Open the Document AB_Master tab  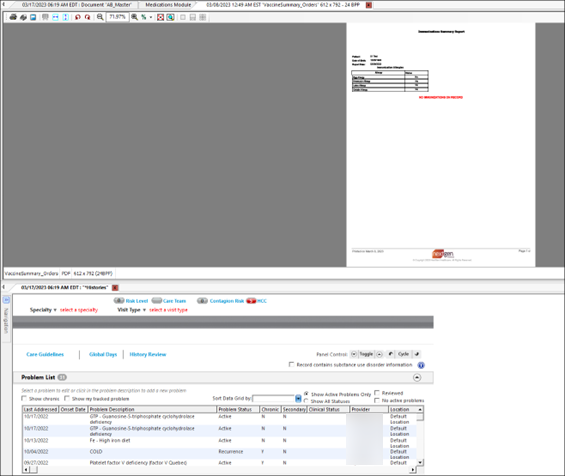(76, 5)
